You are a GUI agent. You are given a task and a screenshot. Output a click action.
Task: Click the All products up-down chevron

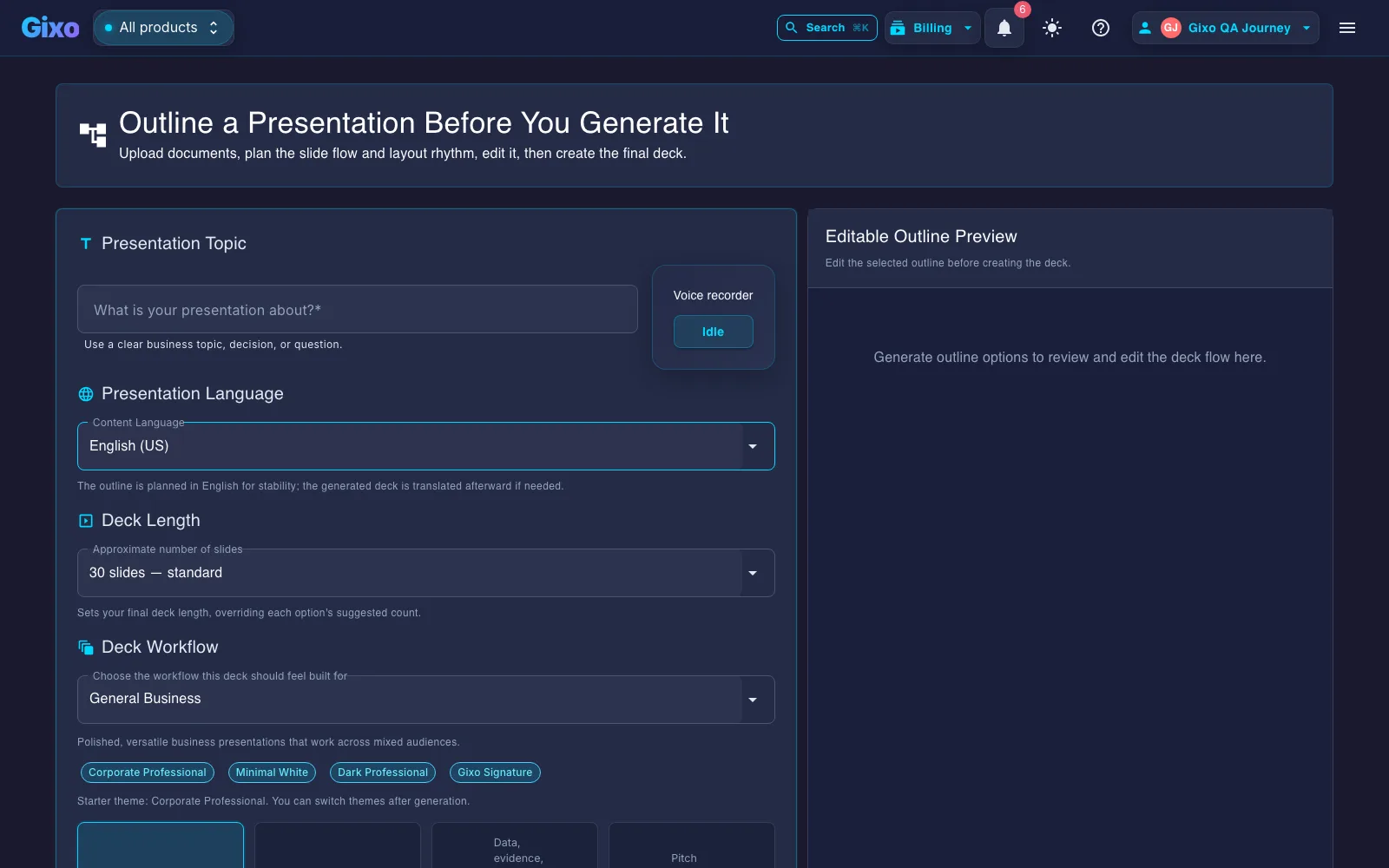click(x=214, y=28)
